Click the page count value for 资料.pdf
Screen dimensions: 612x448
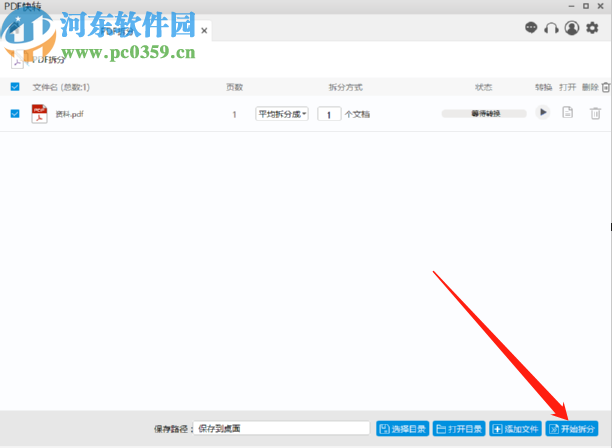pyautogui.click(x=235, y=114)
